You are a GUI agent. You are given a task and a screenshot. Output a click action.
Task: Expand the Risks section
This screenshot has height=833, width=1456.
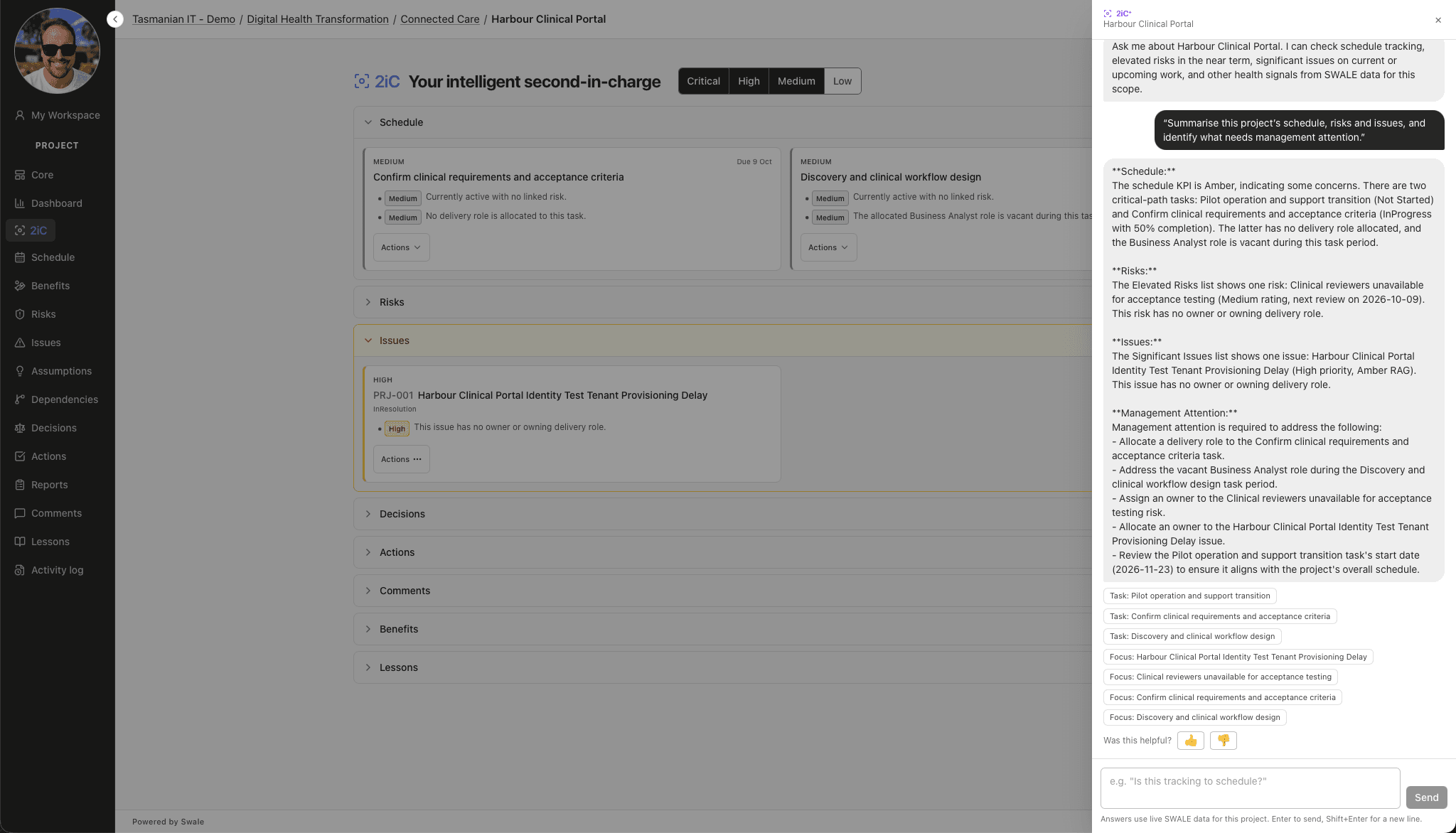coord(722,302)
